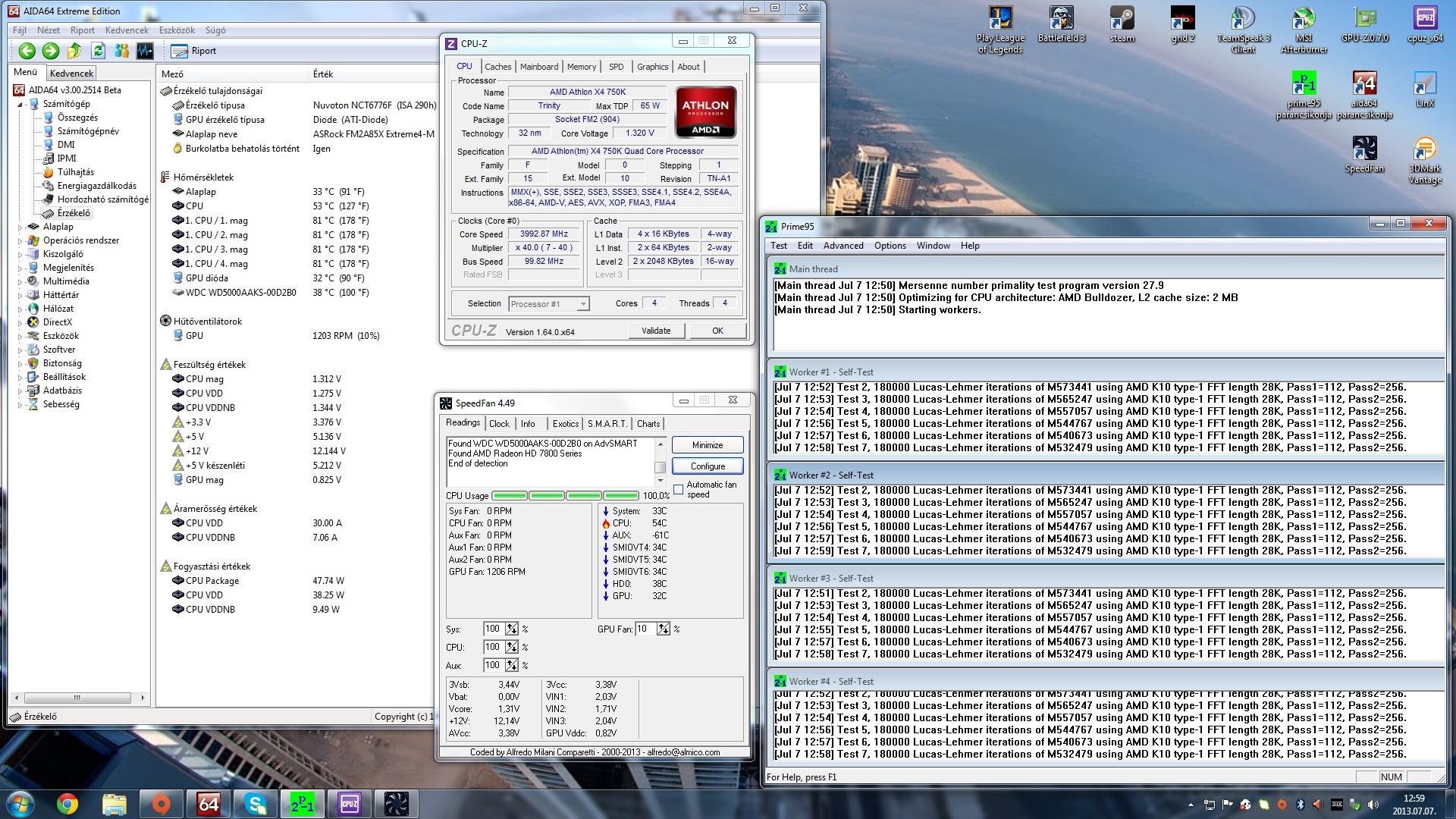
Task: Click the Prime95 taskbar icon
Action: tap(303, 804)
